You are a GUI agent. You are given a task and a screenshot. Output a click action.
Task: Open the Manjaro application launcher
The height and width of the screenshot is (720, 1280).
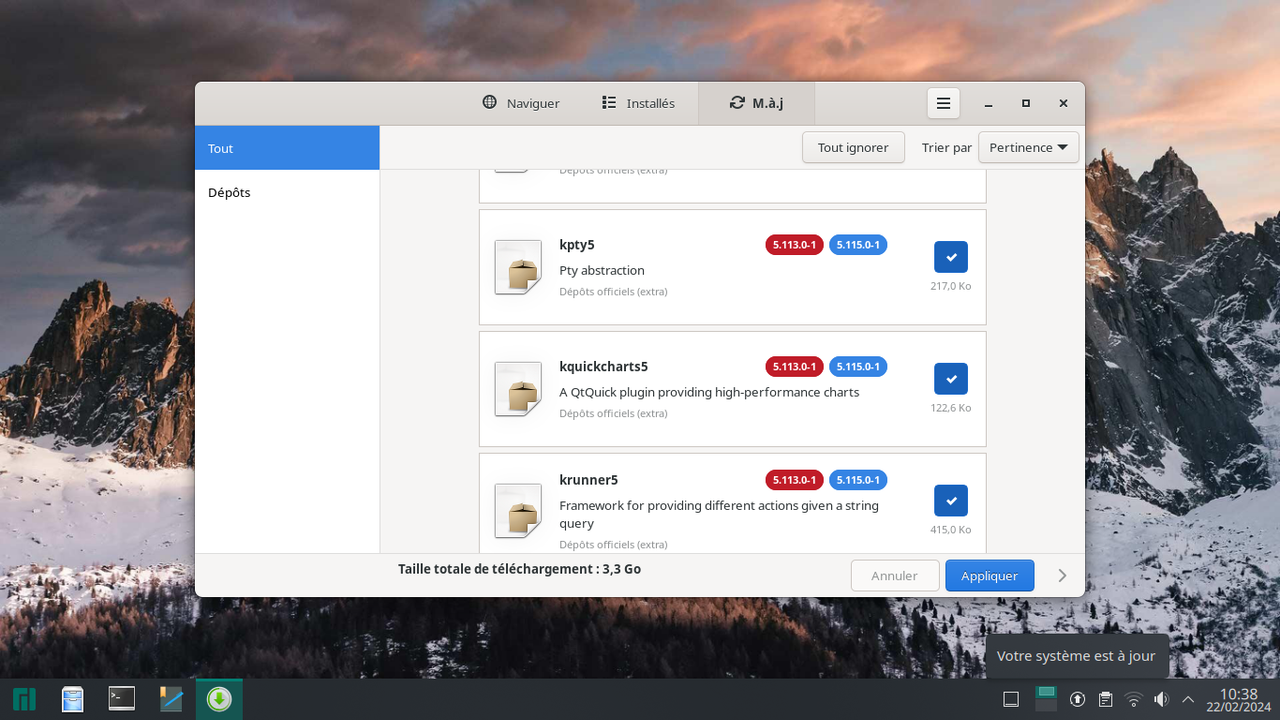point(24,699)
